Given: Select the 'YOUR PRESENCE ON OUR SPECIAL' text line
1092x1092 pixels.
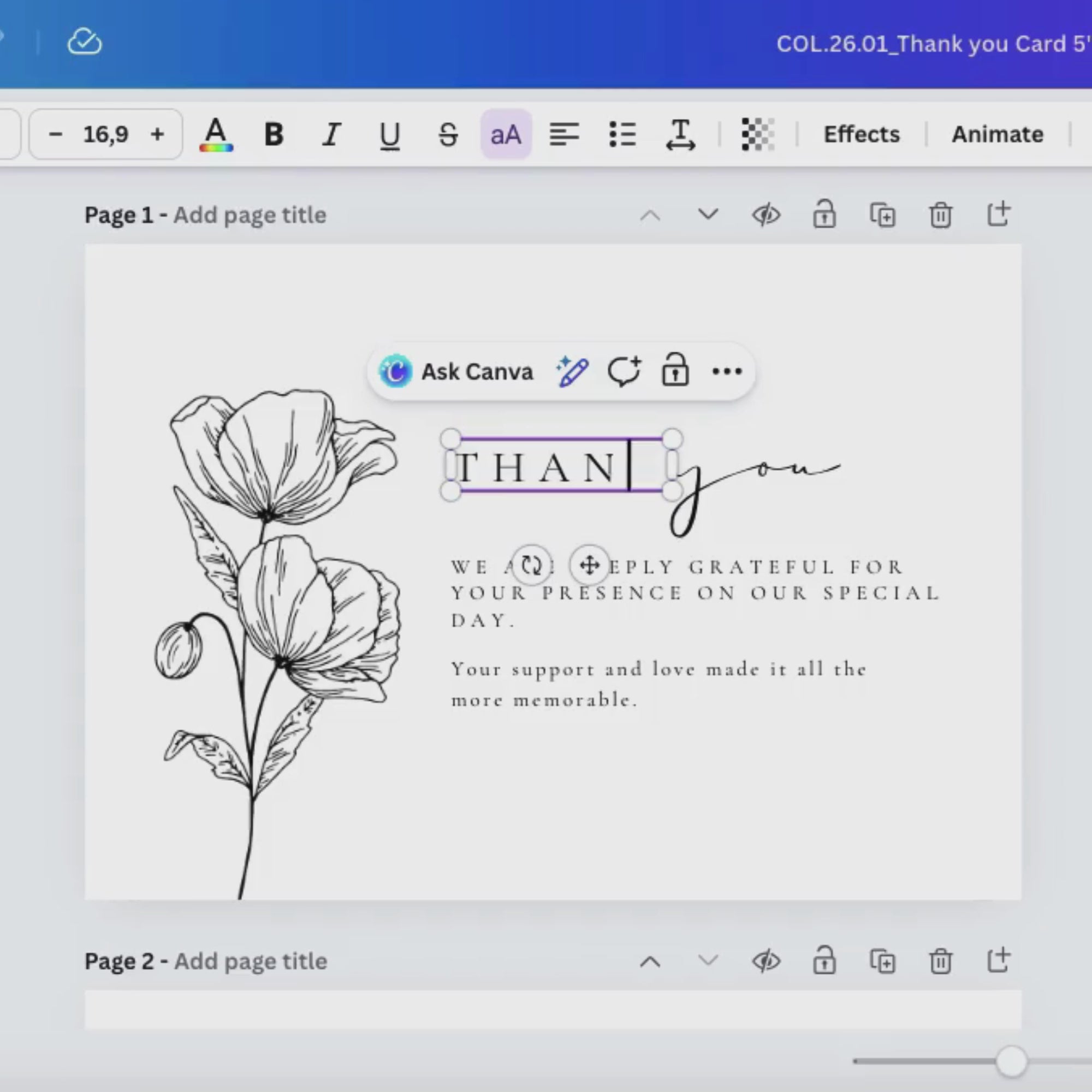Looking at the screenshot, I should (x=695, y=593).
